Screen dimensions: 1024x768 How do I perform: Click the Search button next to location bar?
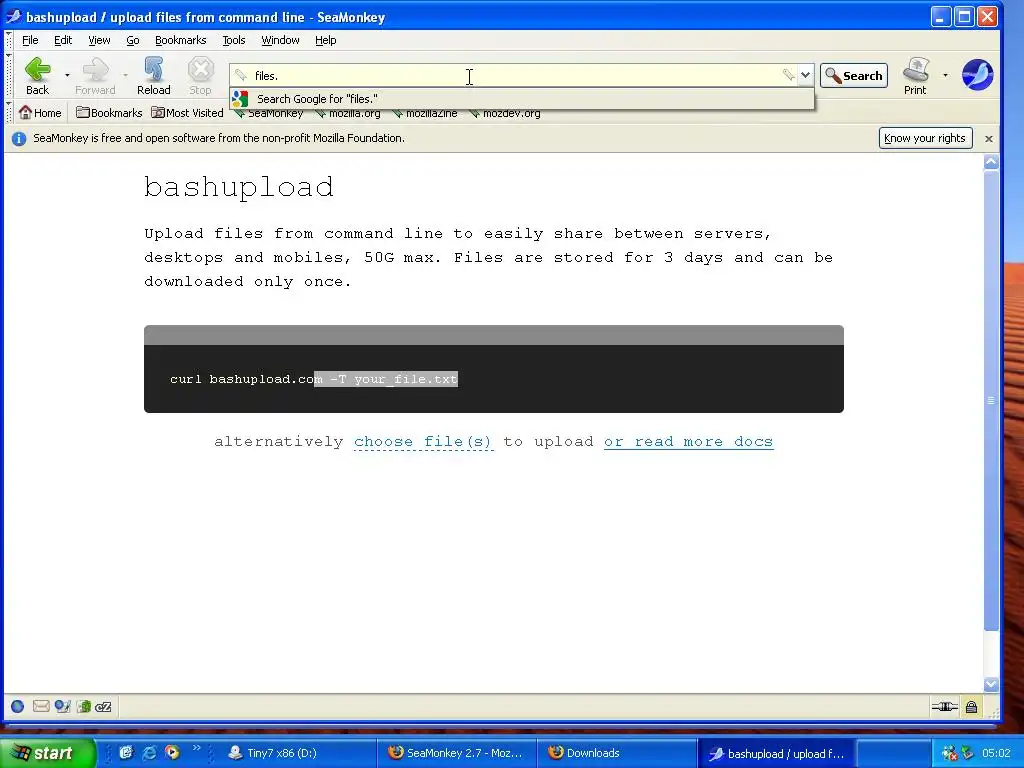click(x=854, y=76)
